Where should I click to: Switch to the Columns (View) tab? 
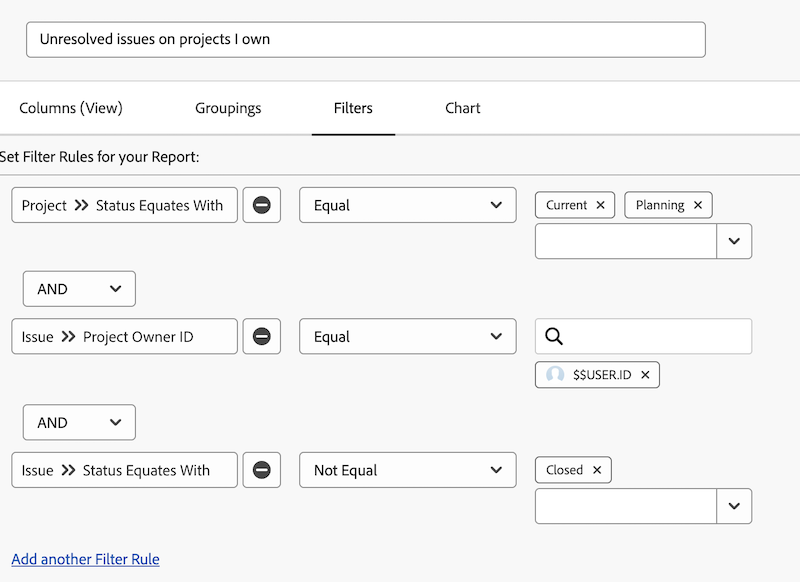[x=71, y=108]
